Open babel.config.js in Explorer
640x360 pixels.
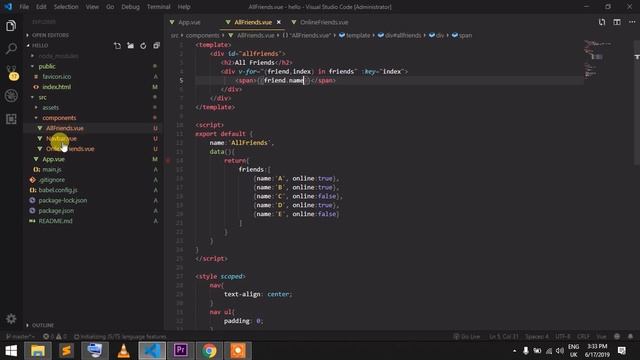[58, 190]
